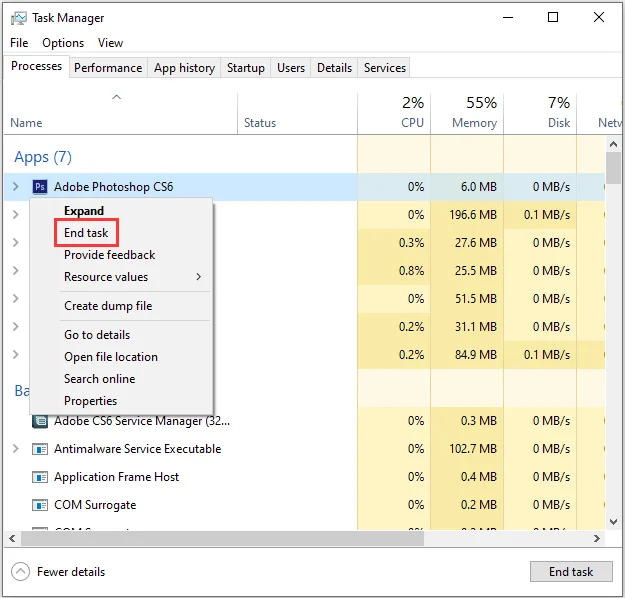Expand the app row using 27.6 MB
The height and width of the screenshot is (598, 625).
point(16,242)
